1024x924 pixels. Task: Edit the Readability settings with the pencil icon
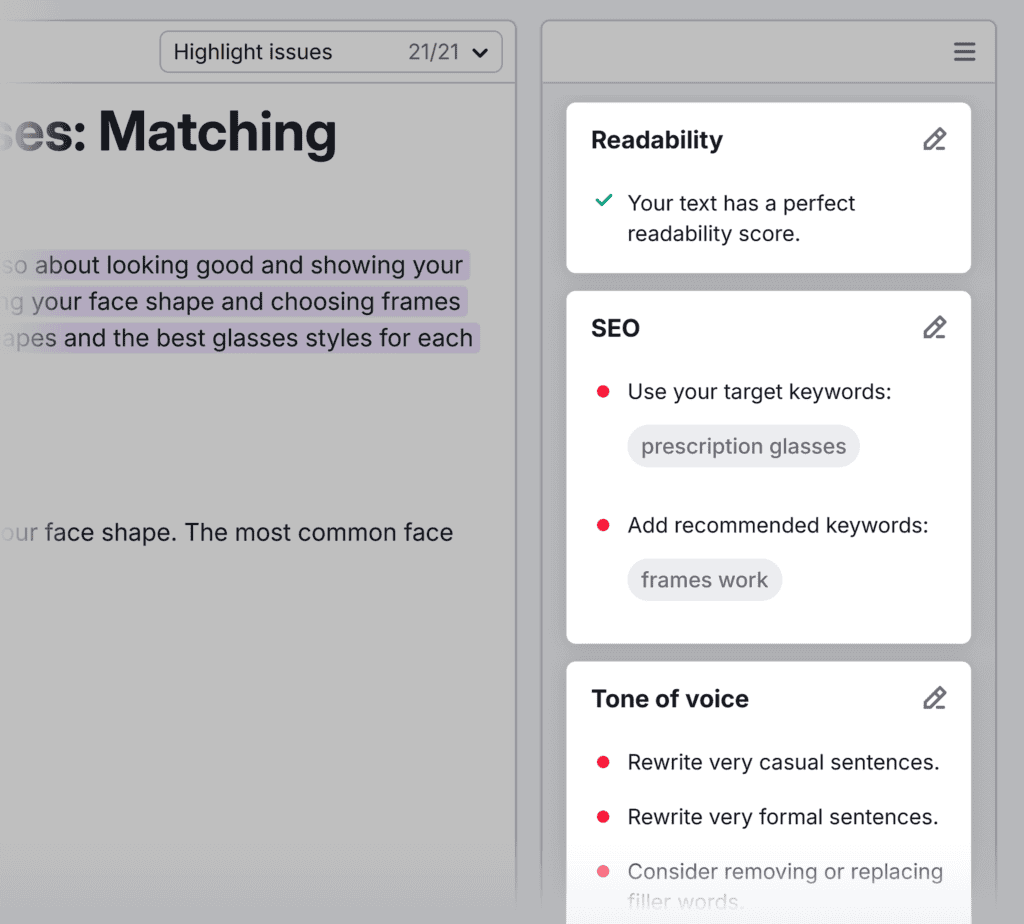(x=934, y=140)
